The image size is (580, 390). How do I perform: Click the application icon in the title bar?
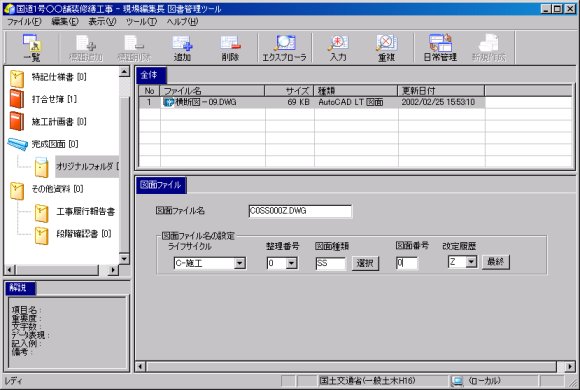pos(9,8)
